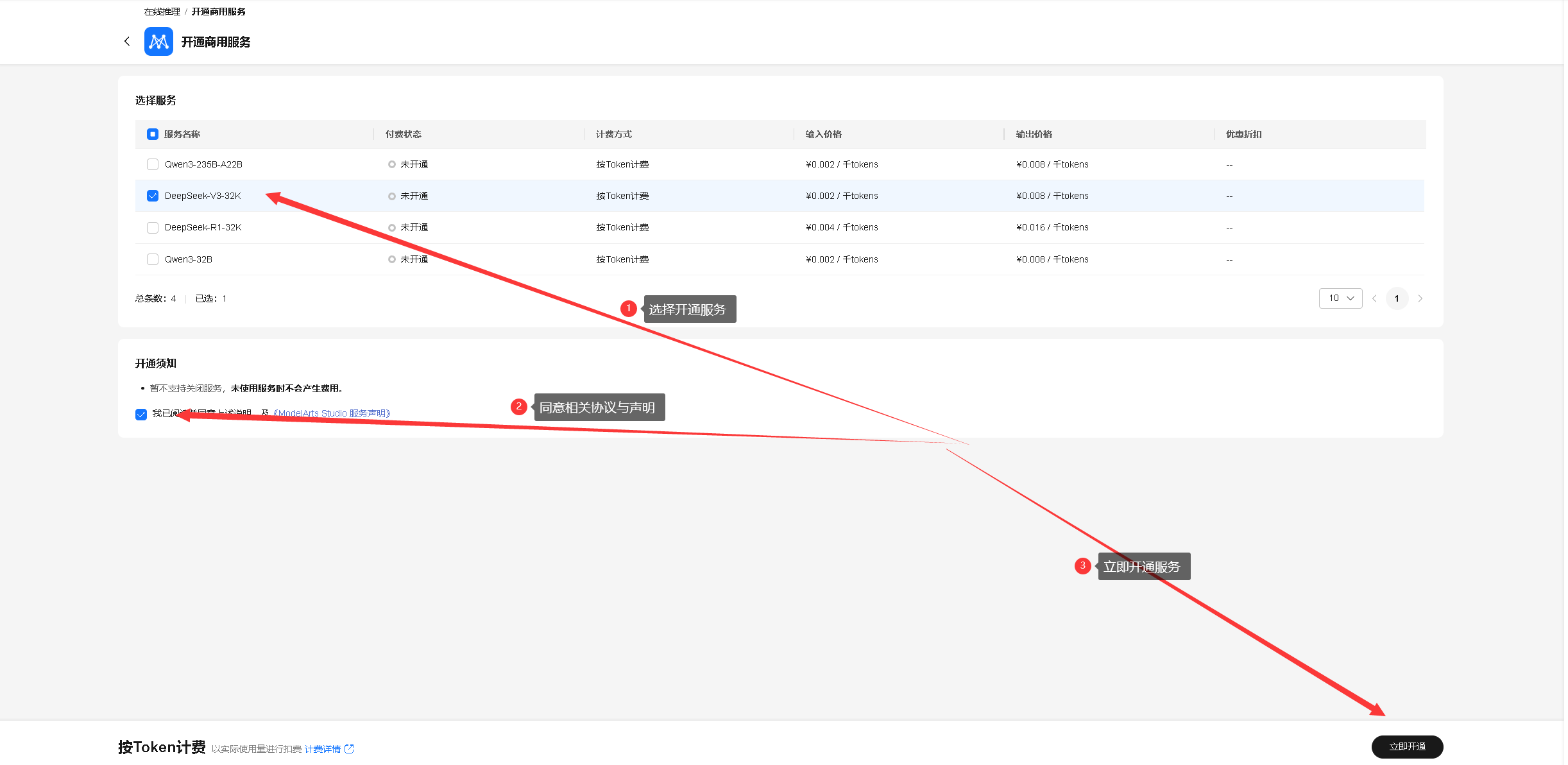Open the 计费详情 link

tap(322, 749)
